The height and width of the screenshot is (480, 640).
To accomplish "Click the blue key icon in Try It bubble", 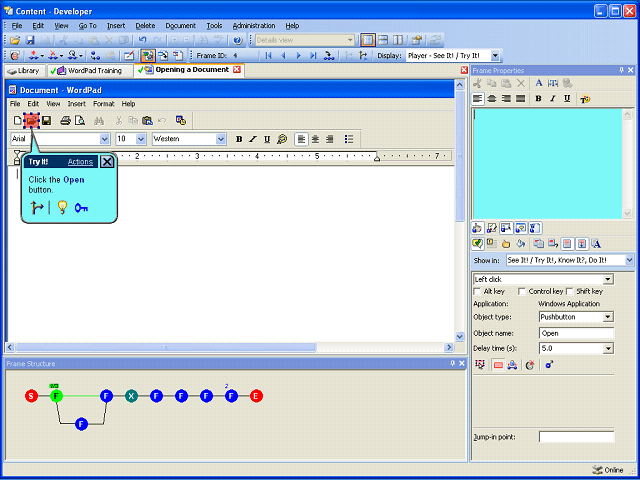I will [x=81, y=208].
